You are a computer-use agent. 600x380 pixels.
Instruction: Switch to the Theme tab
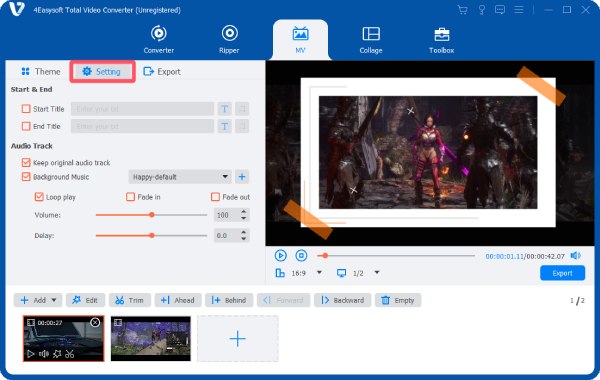tap(41, 72)
